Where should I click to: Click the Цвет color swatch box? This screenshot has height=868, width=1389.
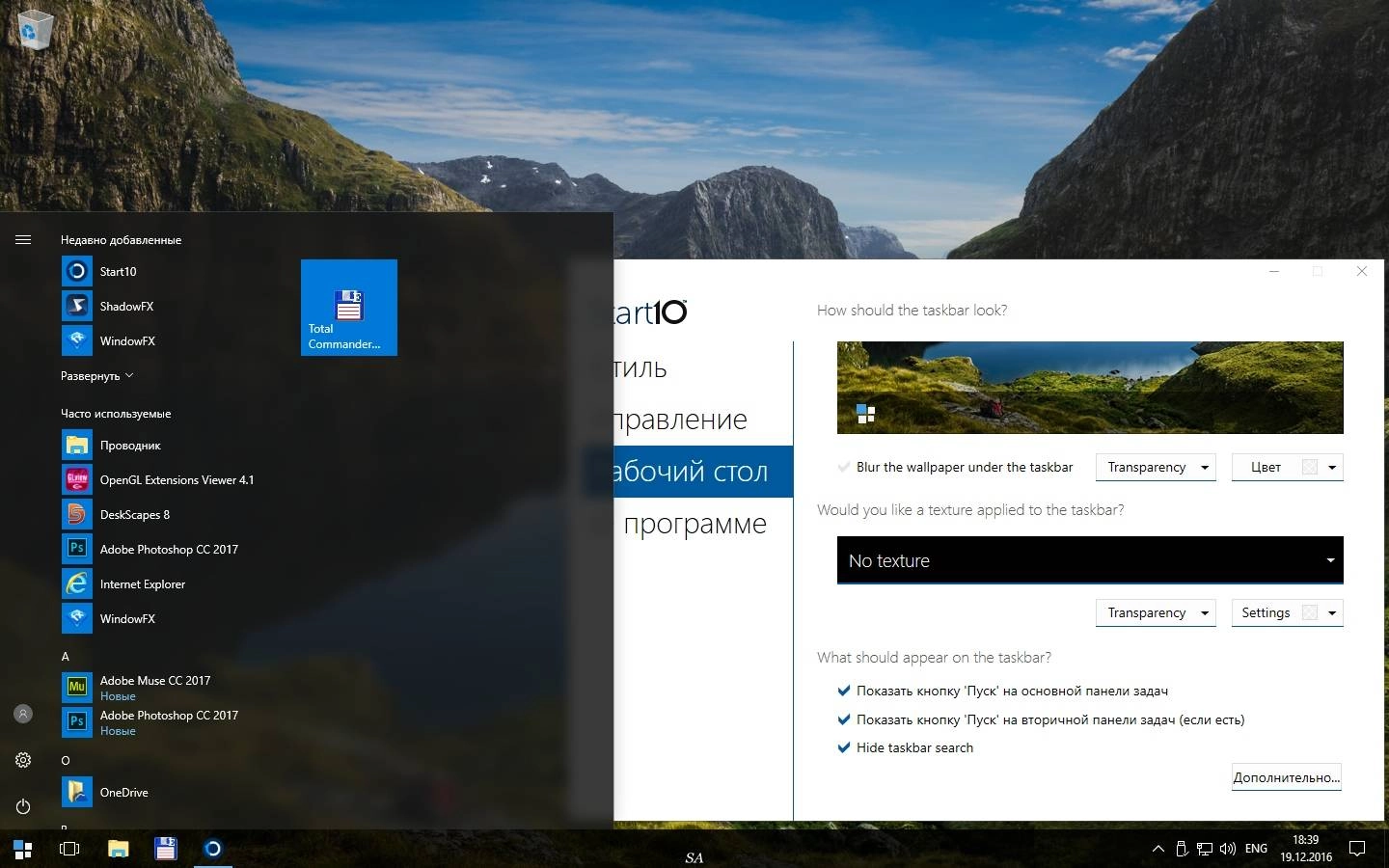(x=1310, y=467)
